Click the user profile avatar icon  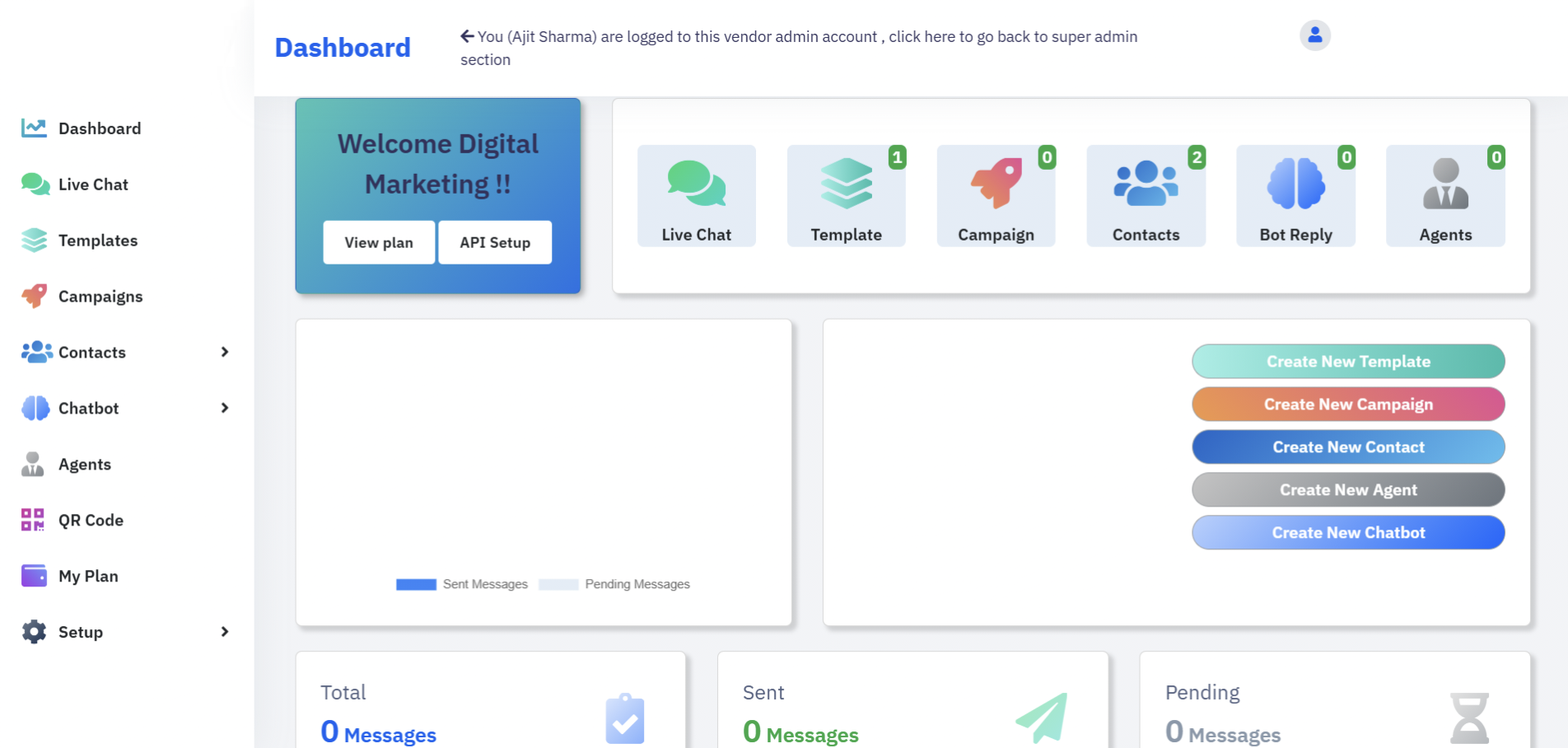[1314, 35]
